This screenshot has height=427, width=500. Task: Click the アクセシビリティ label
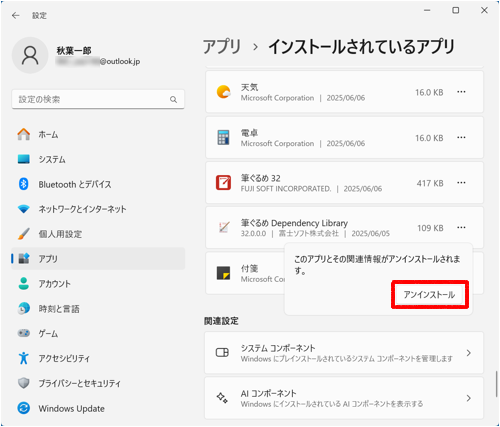click(x=64, y=358)
